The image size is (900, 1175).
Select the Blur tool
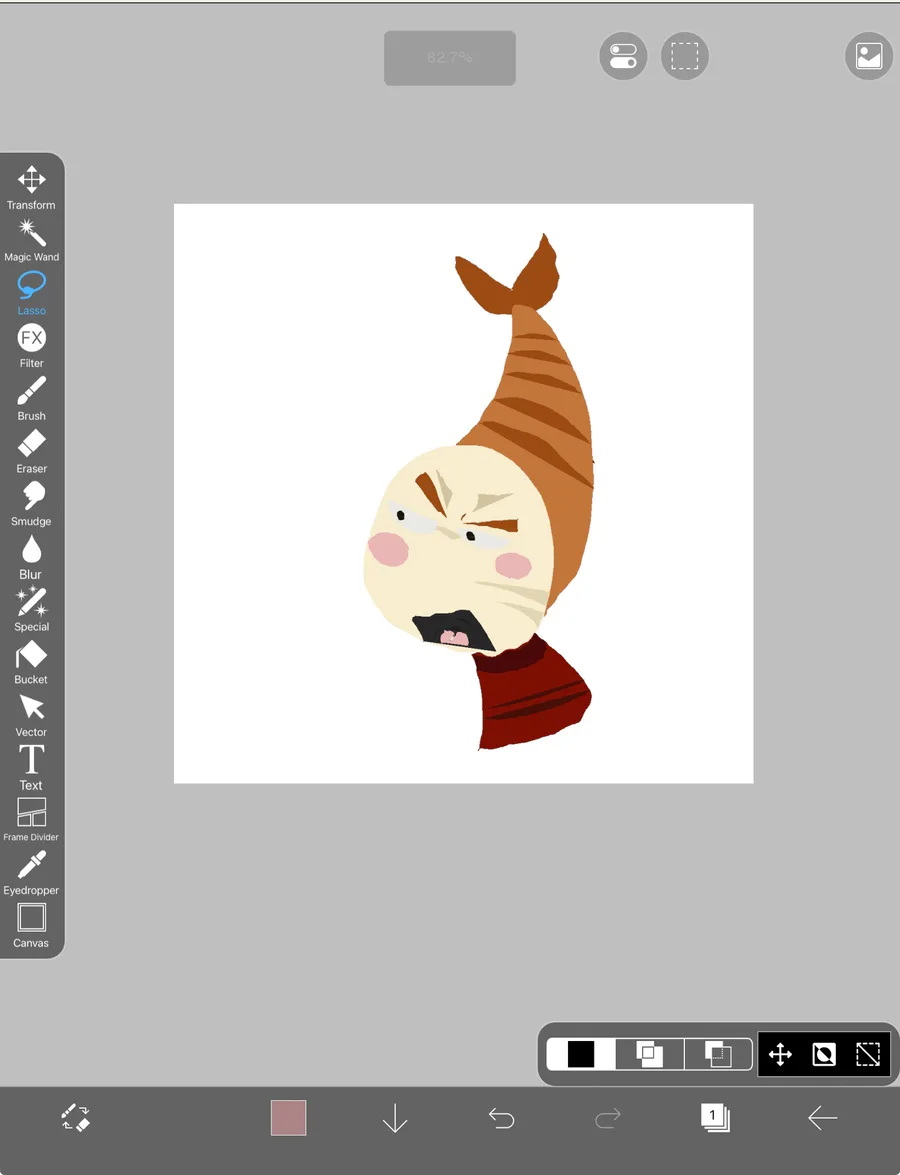[x=31, y=558]
